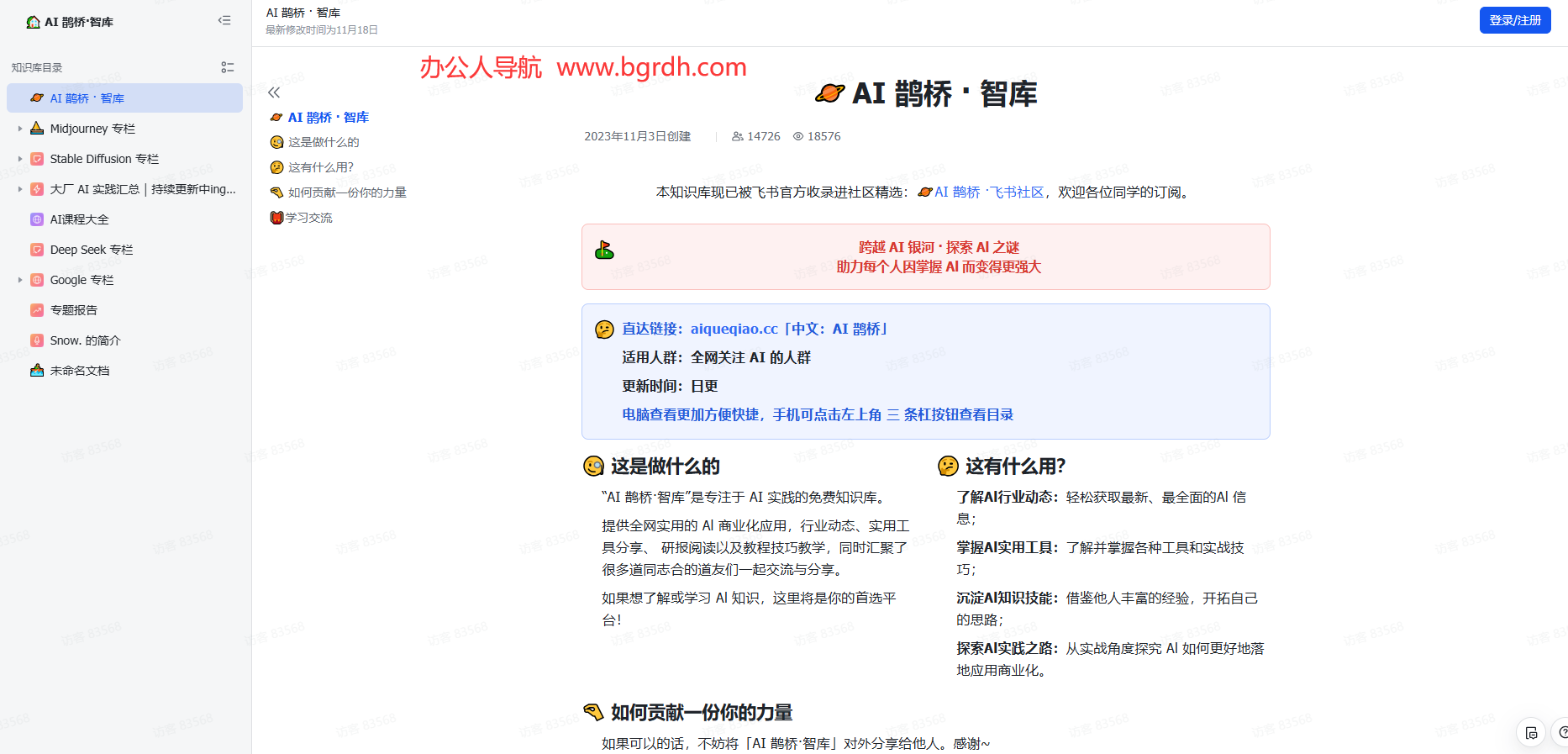
Task: Click the handshake icon by 如何贡献一份你的力量
Action: pyautogui.click(x=593, y=713)
